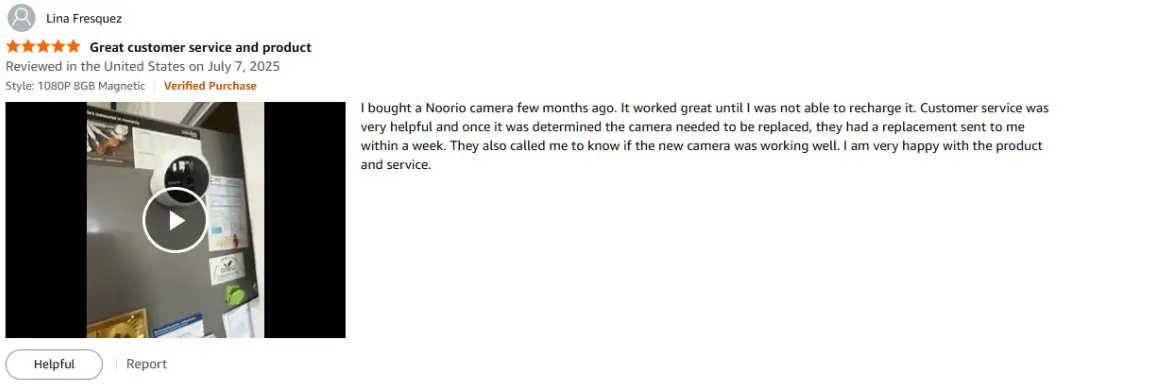Click the right black bar of the video
1168x390 pixels.
(x=305, y=220)
